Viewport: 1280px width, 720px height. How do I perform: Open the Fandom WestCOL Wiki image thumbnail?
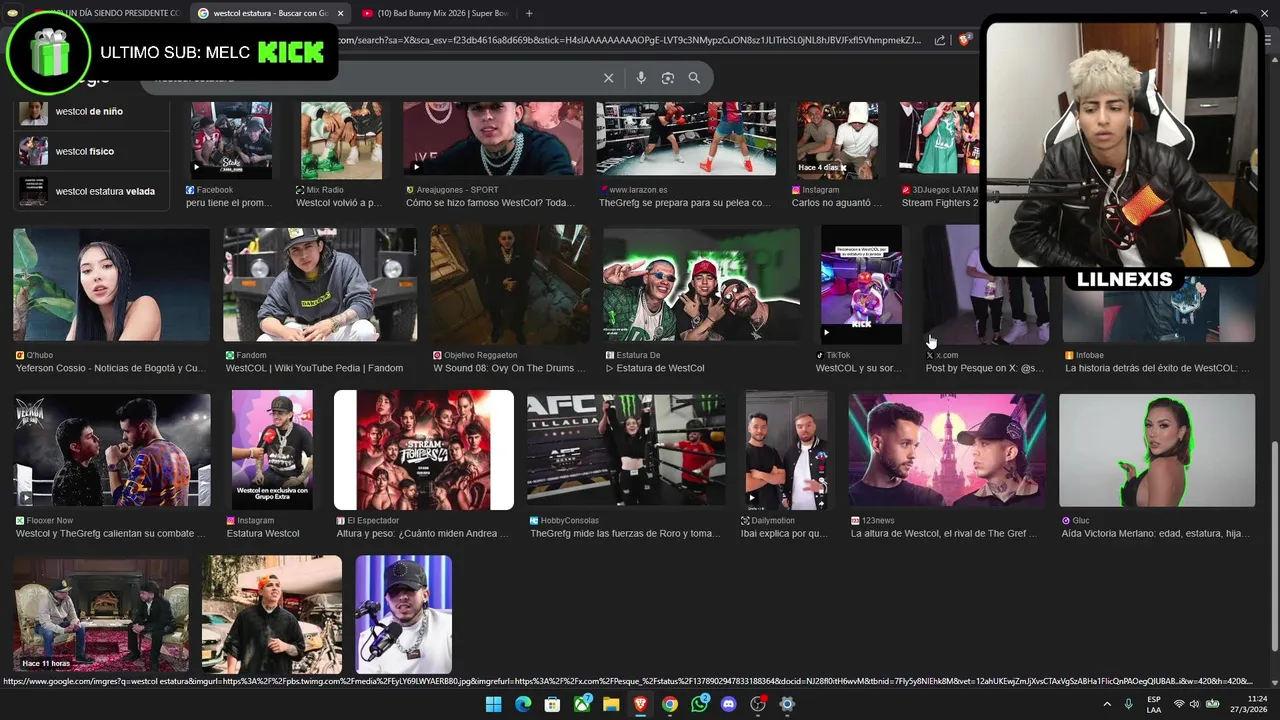point(320,285)
